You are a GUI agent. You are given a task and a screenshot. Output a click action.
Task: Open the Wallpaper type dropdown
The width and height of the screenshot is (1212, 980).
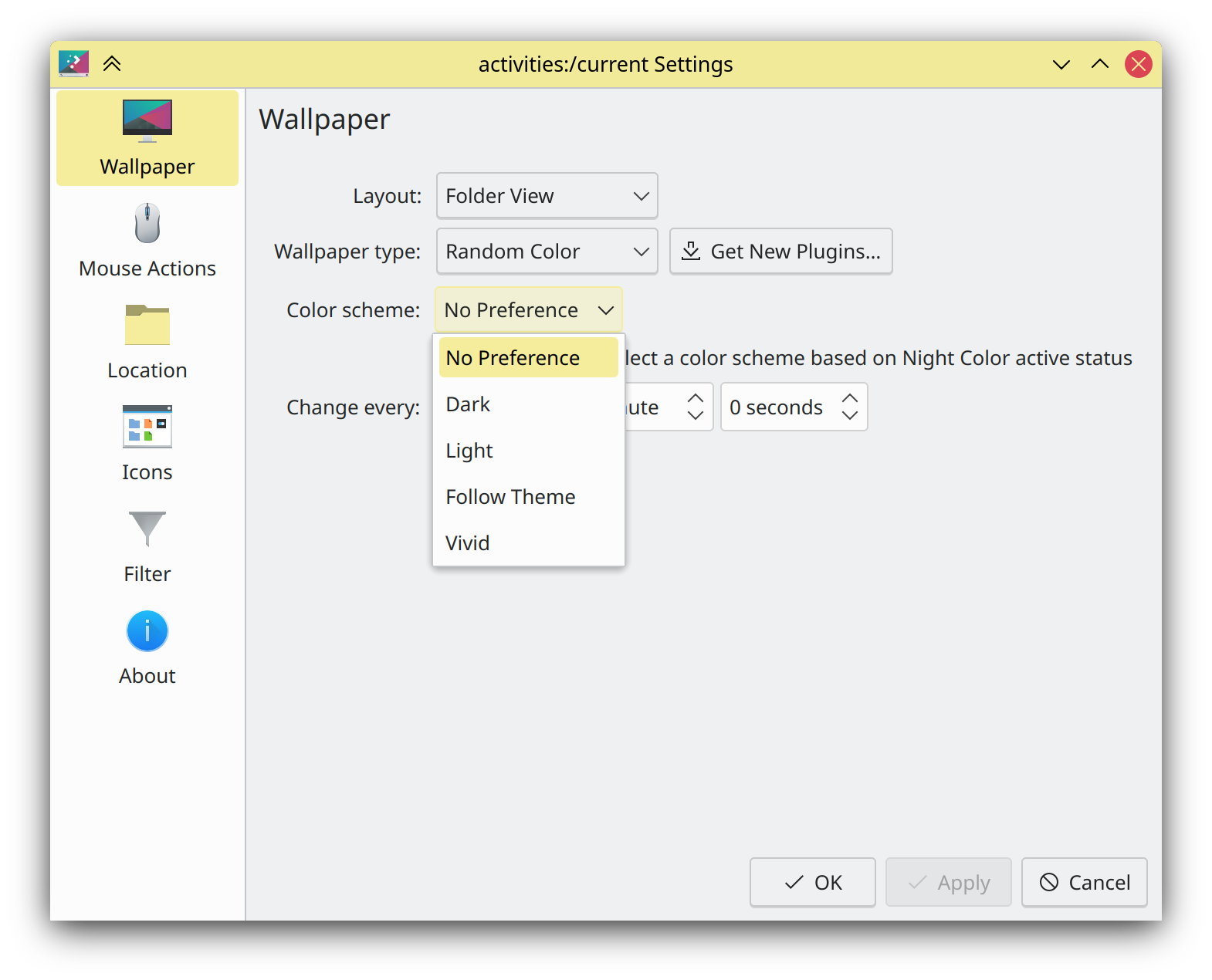tap(547, 252)
